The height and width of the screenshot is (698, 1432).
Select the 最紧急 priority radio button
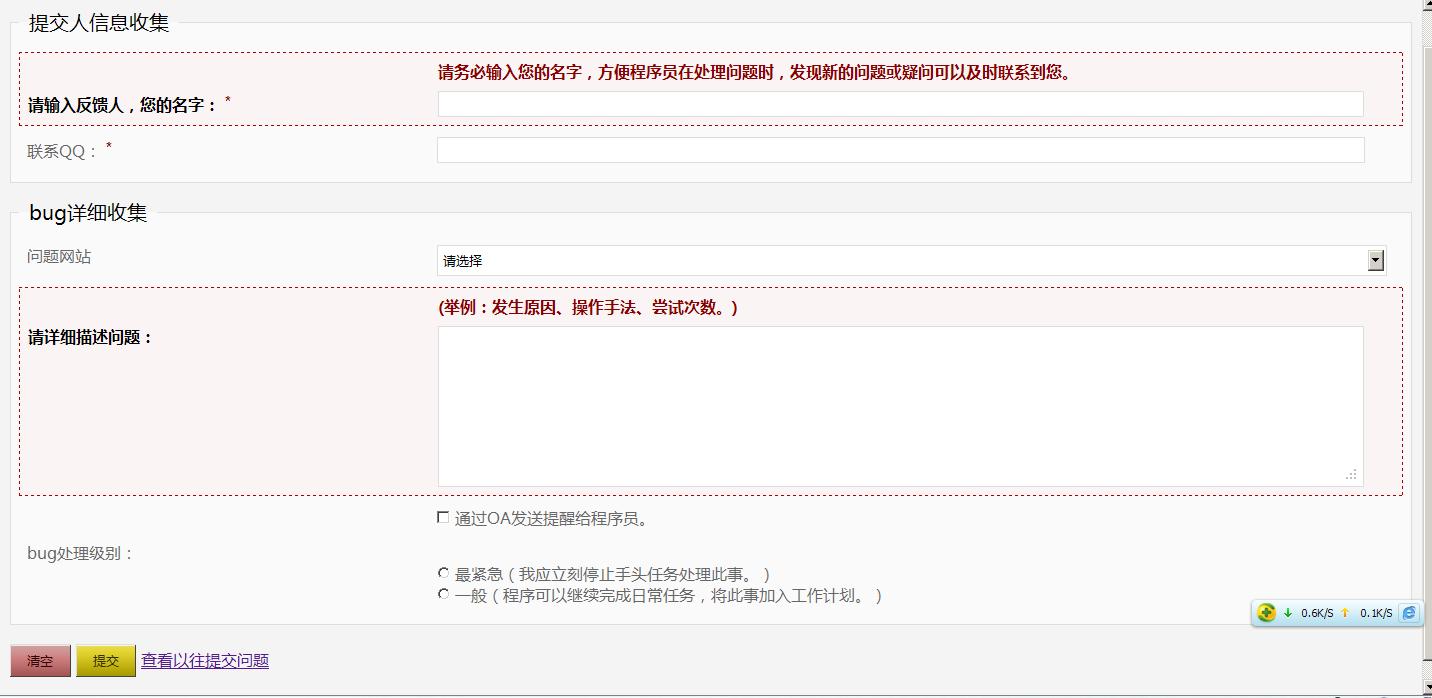point(443,574)
